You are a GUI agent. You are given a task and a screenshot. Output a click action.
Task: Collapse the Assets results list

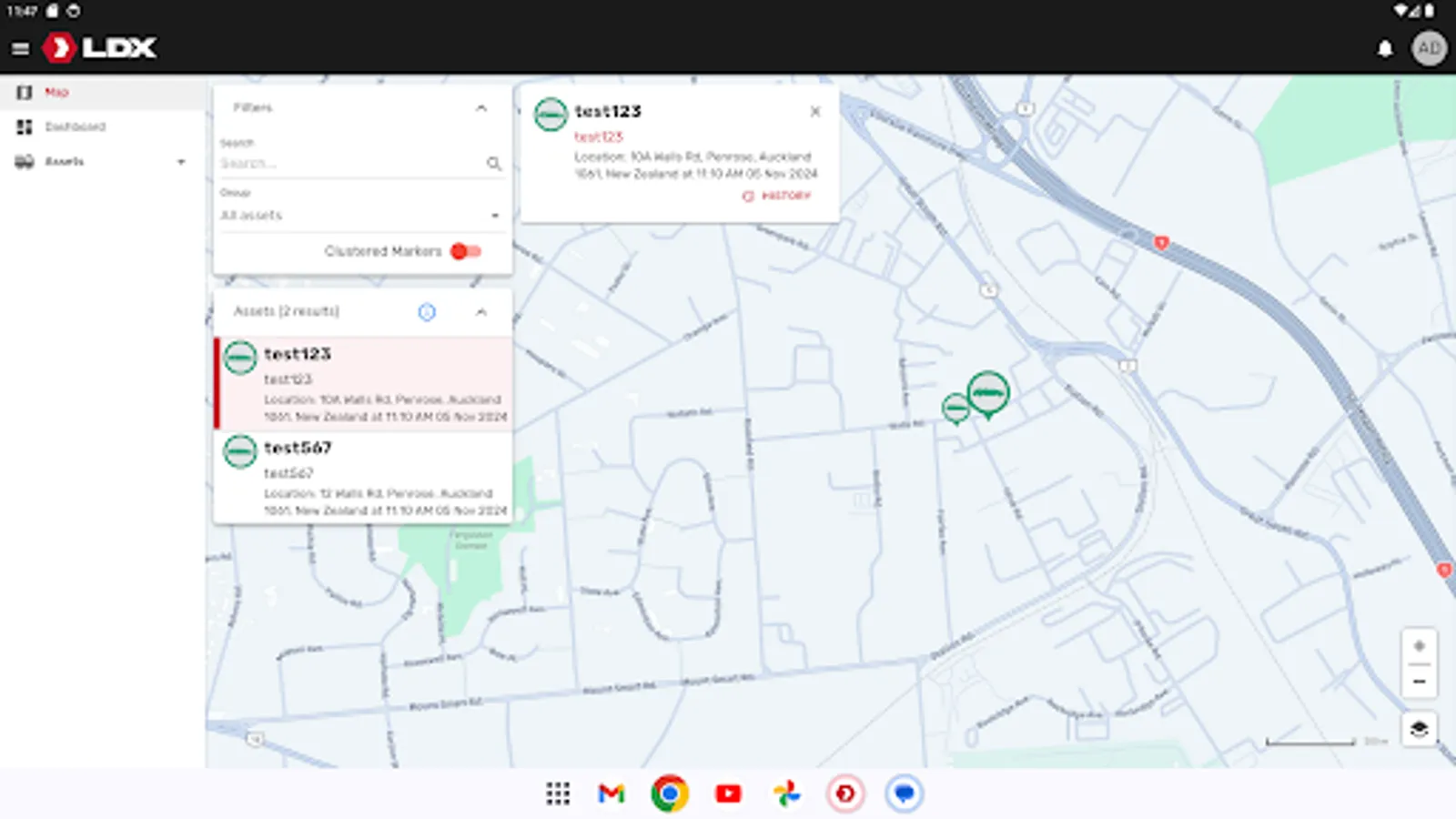[481, 312]
